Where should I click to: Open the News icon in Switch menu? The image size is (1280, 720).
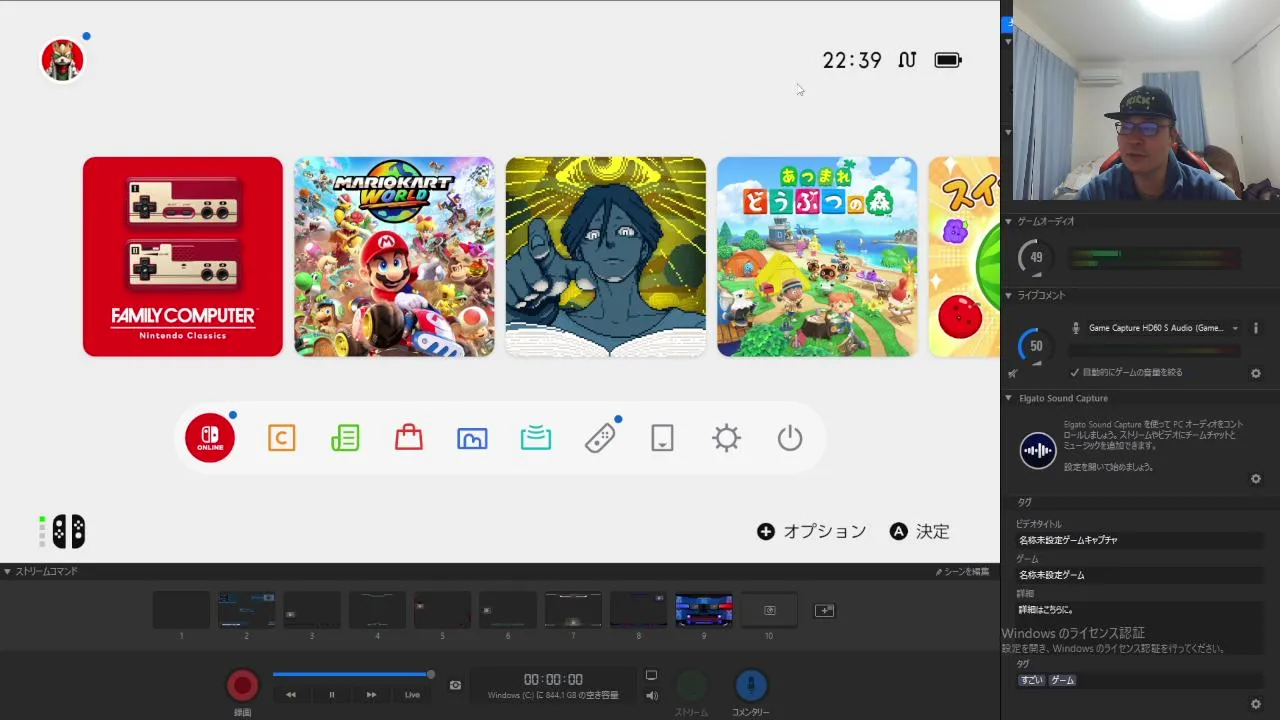coord(345,438)
